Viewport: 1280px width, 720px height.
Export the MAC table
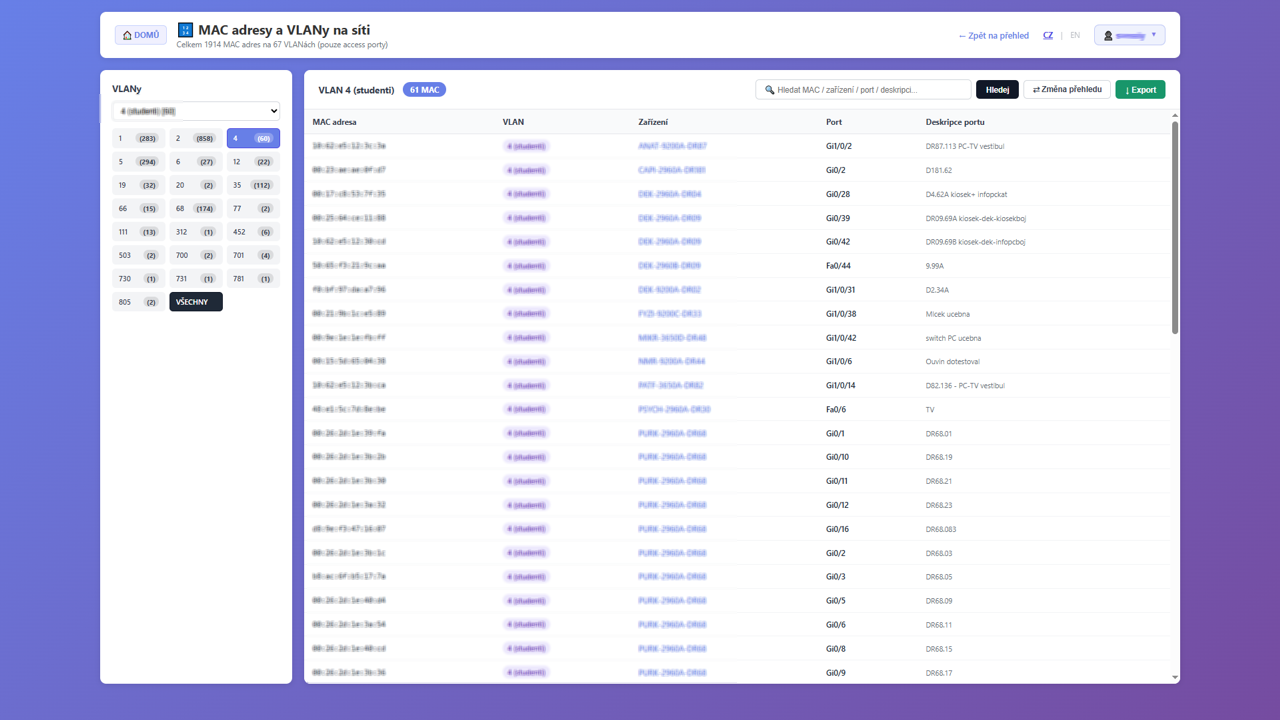tap(1140, 90)
